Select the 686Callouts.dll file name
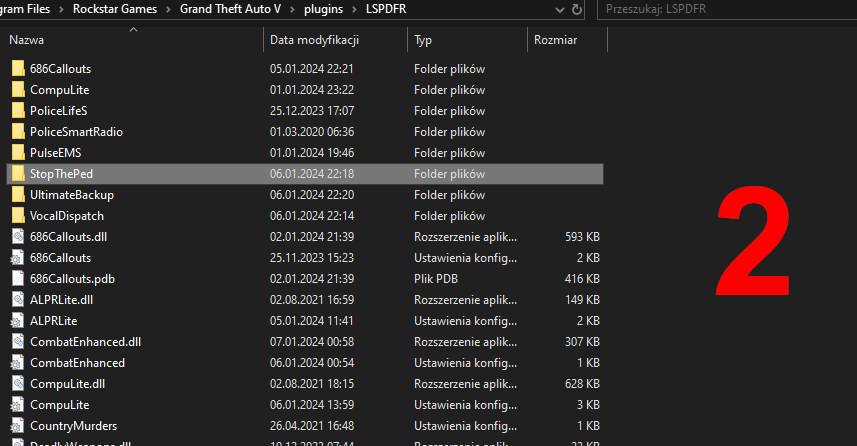 68,237
